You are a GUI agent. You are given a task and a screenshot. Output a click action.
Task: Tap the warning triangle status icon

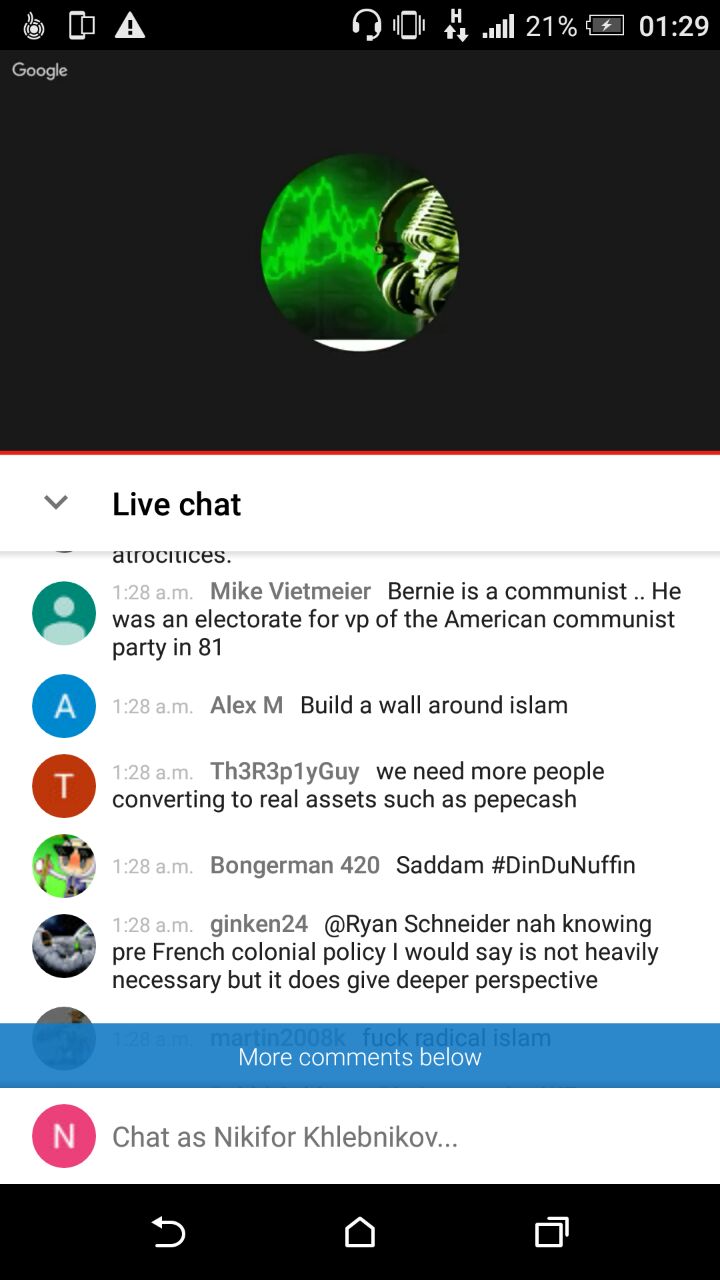click(x=130, y=25)
